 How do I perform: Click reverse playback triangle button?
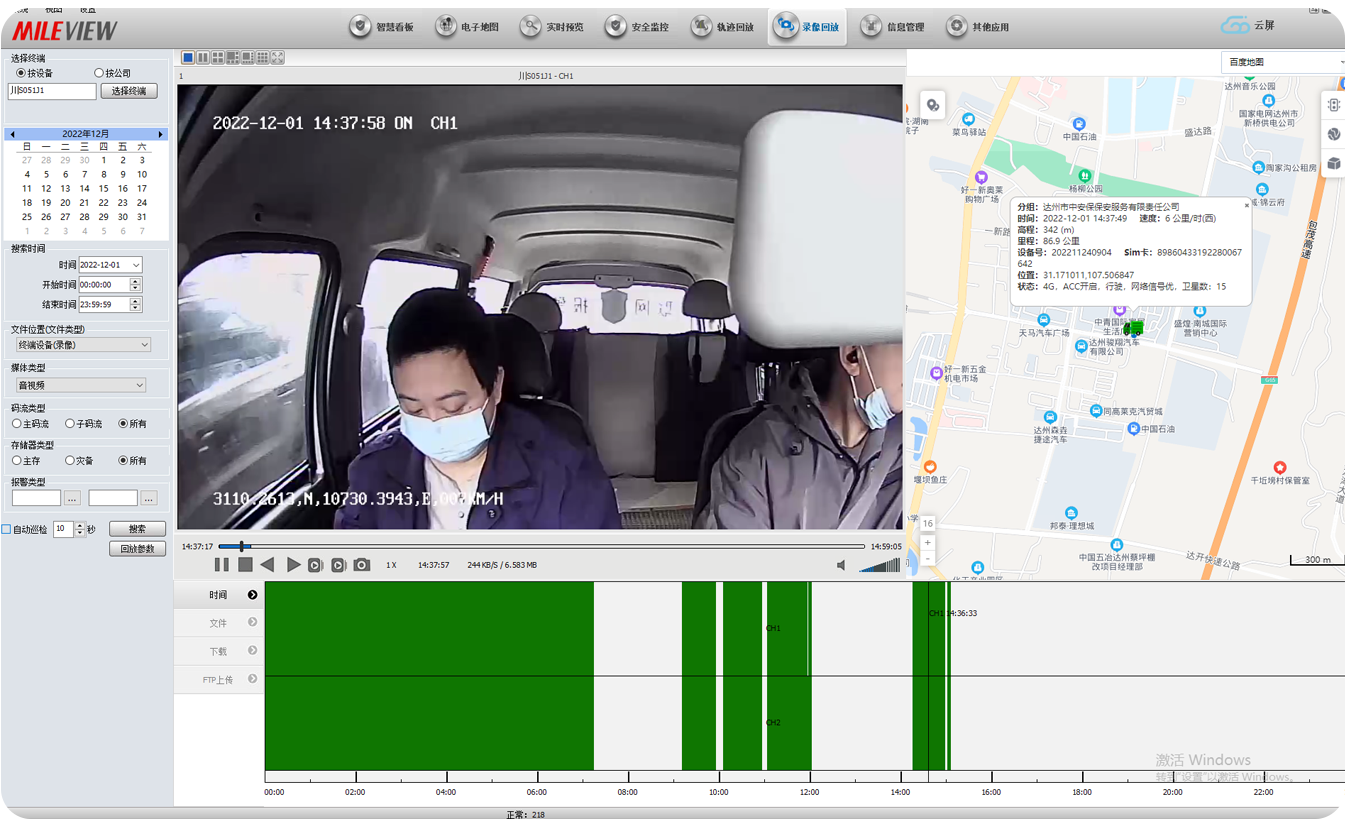tap(268, 565)
